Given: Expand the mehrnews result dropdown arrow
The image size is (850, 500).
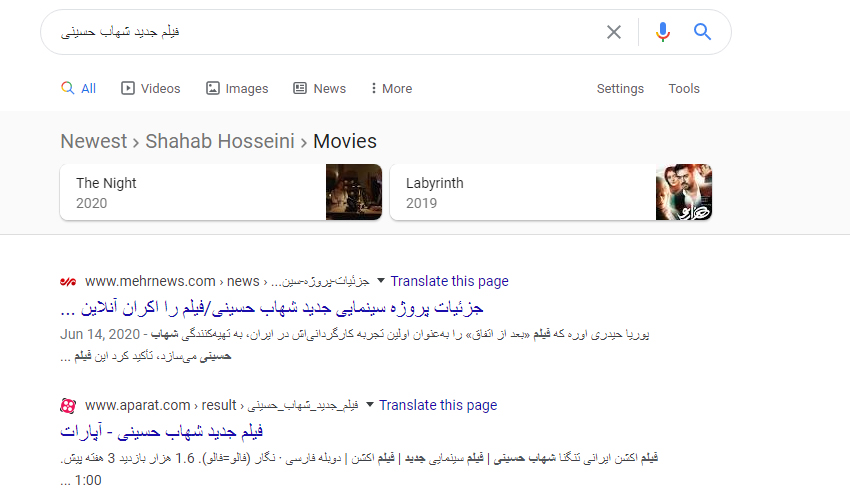Looking at the screenshot, I should click(x=381, y=281).
